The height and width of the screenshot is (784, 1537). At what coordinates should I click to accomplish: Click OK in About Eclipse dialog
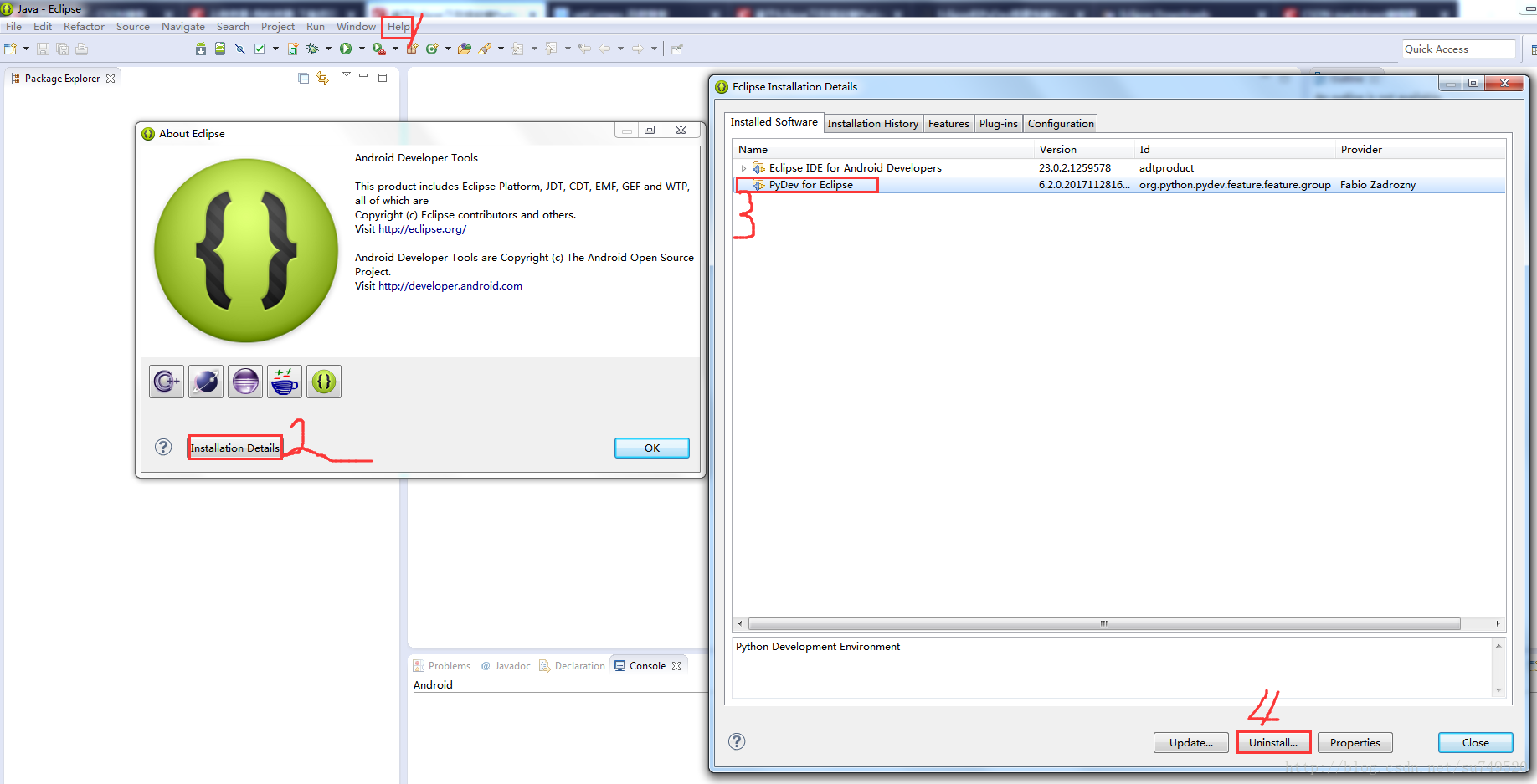coord(652,448)
